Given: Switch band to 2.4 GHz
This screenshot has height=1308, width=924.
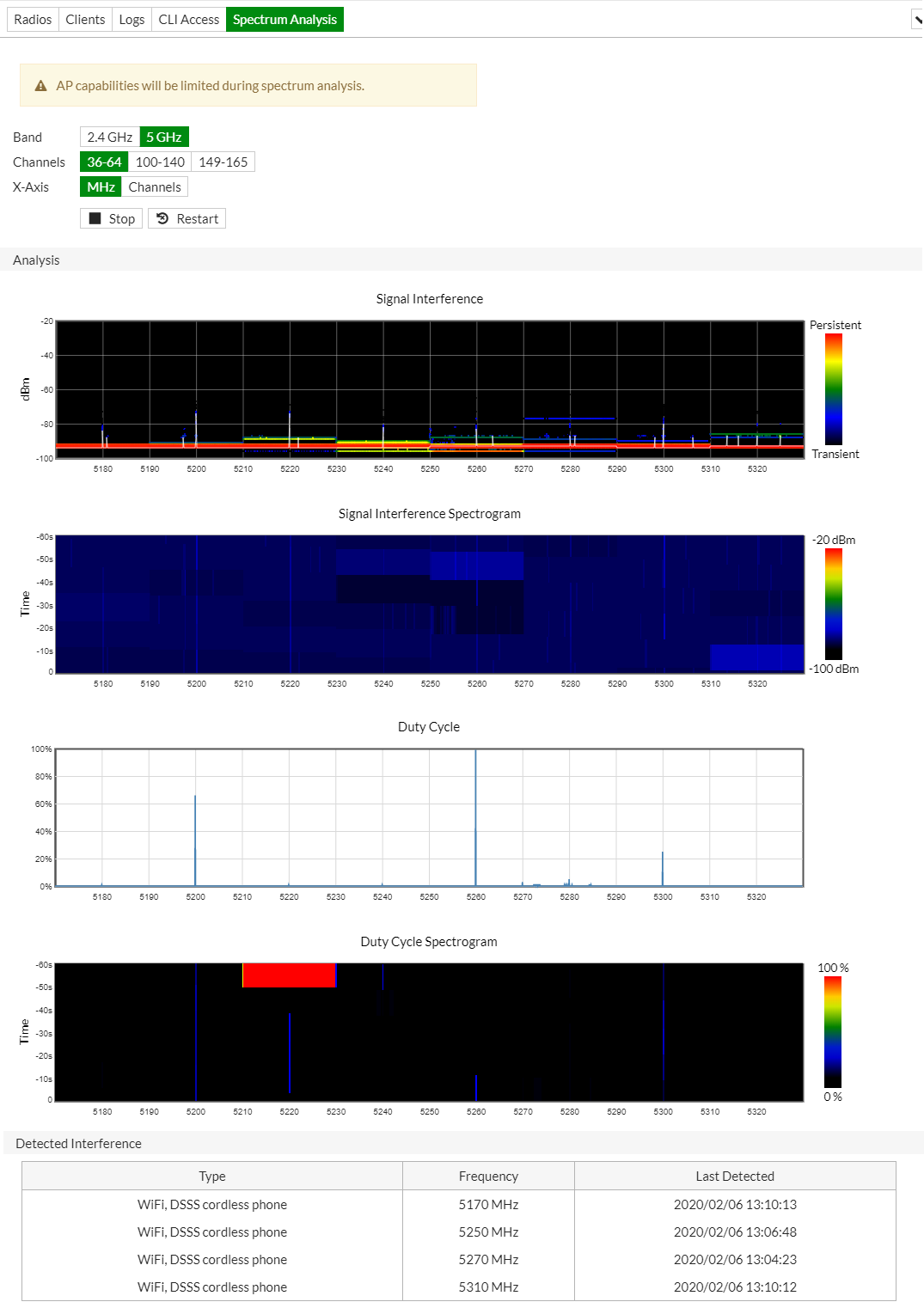Looking at the screenshot, I should [108, 136].
